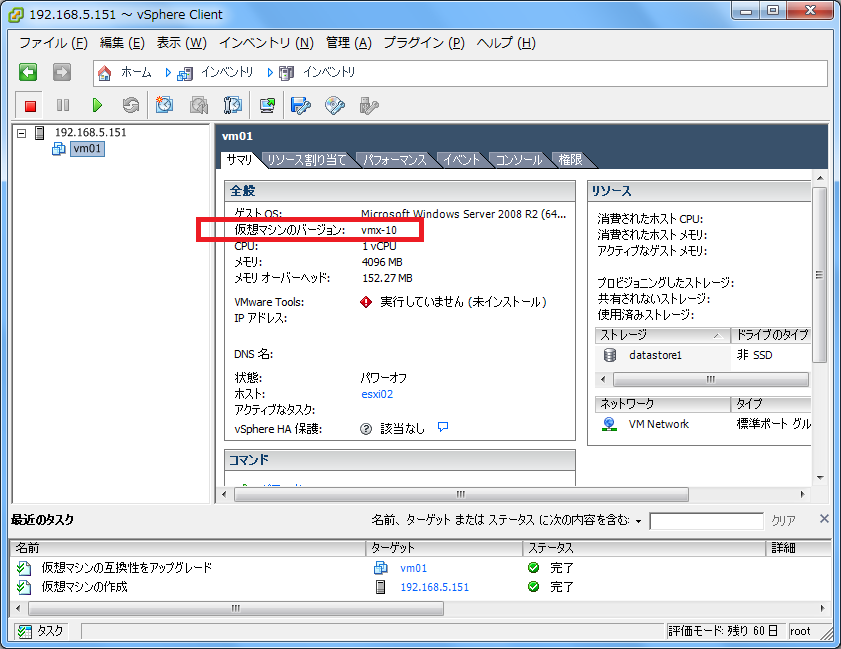Image resolution: width=841 pixels, height=649 pixels.
Task: Click the datastore1 disk icon
Action: pos(610,355)
